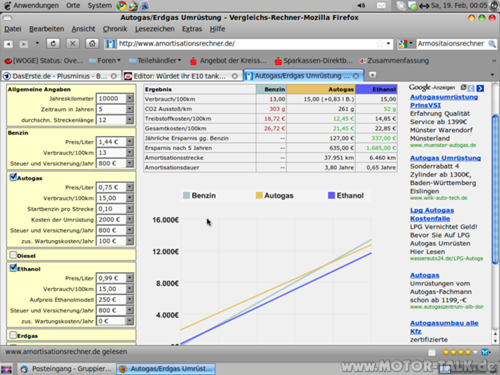
Task: Click the browser reload button
Action: (x=53, y=43)
